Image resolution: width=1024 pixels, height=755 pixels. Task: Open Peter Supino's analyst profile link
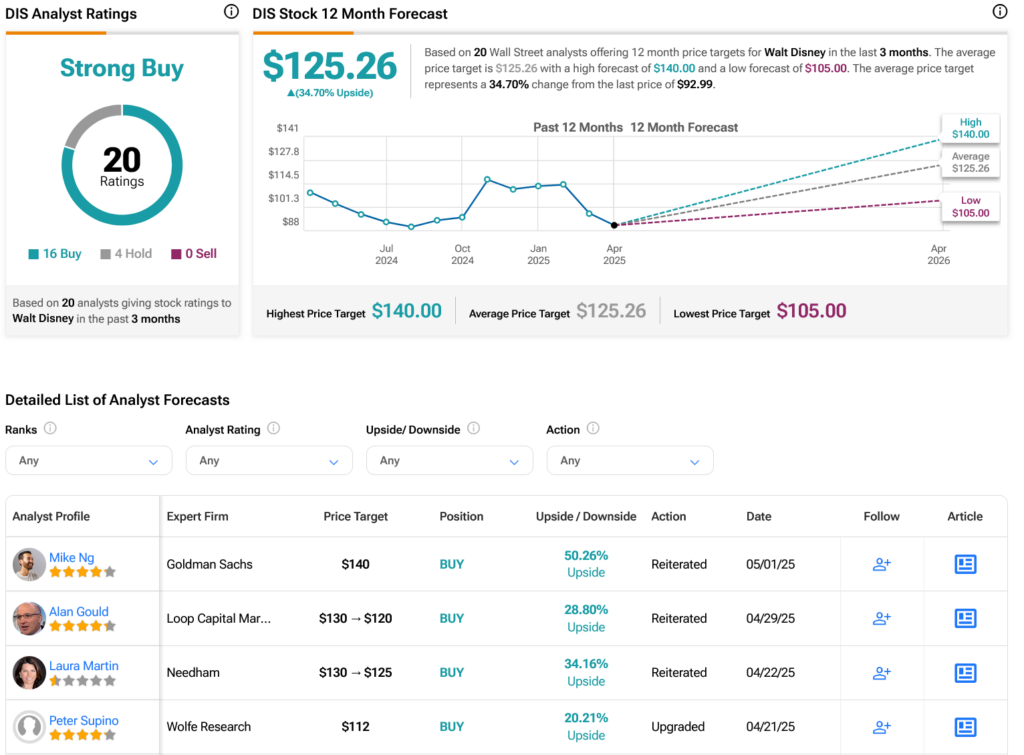[x=84, y=720]
